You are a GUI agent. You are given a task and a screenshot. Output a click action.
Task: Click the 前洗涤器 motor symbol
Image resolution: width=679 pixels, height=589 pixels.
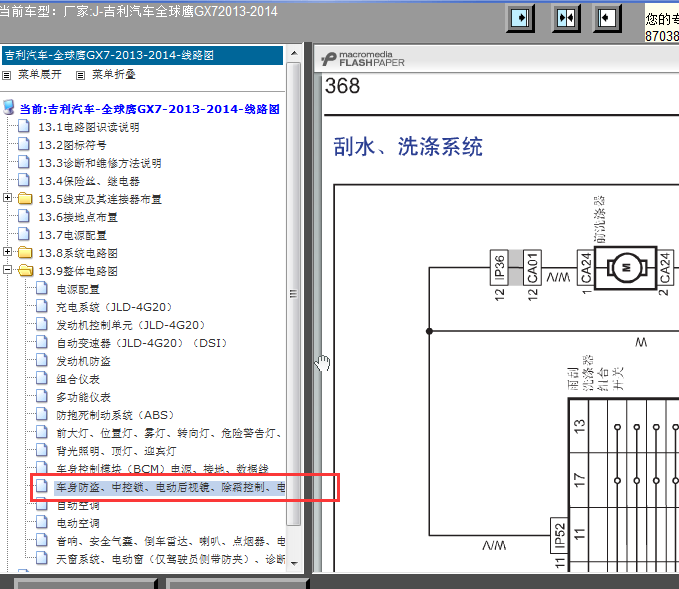(x=626, y=268)
